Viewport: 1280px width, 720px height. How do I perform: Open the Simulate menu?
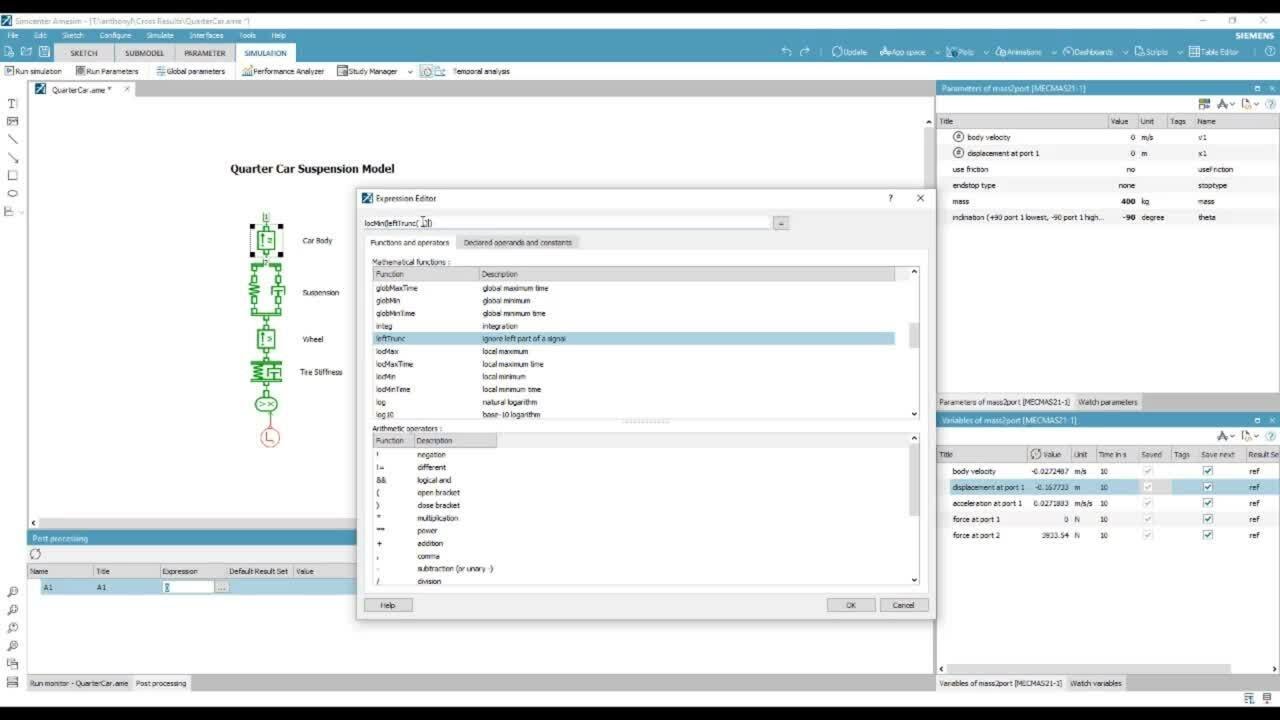click(x=160, y=35)
